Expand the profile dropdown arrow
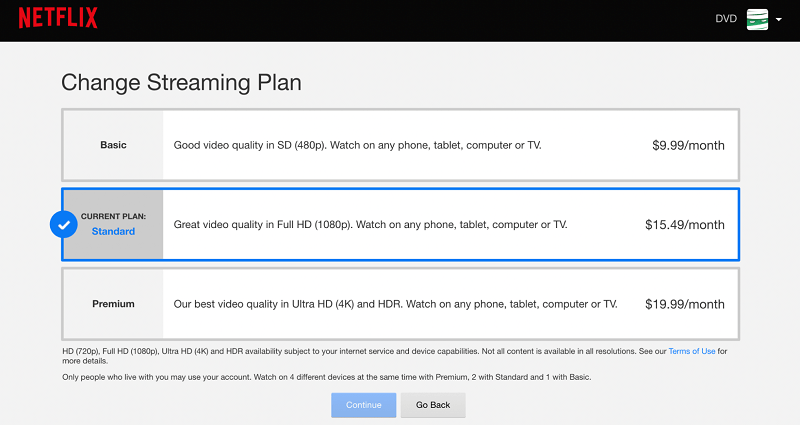The image size is (800, 425). point(779,19)
